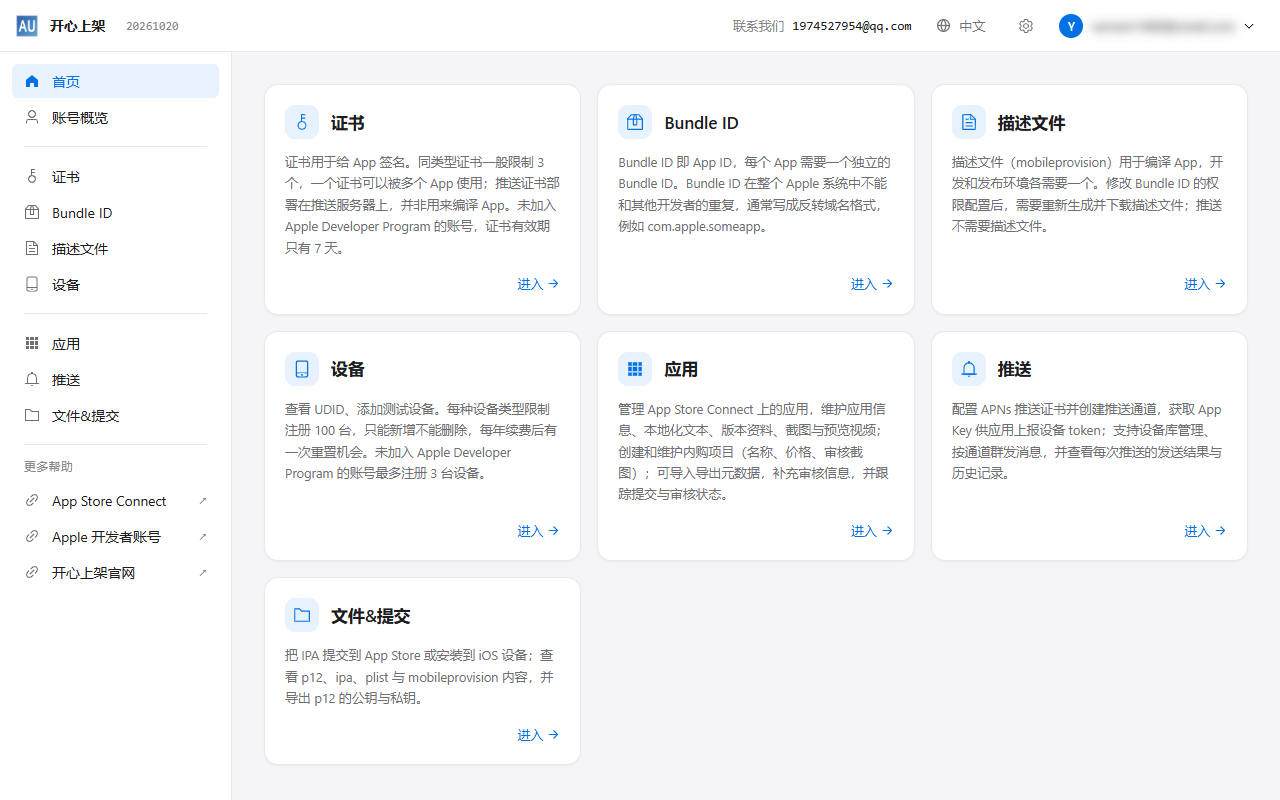Click 进入 on the 文件&提交 card
The width and height of the screenshot is (1280, 800).
pyautogui.click(x=538, y=735)
